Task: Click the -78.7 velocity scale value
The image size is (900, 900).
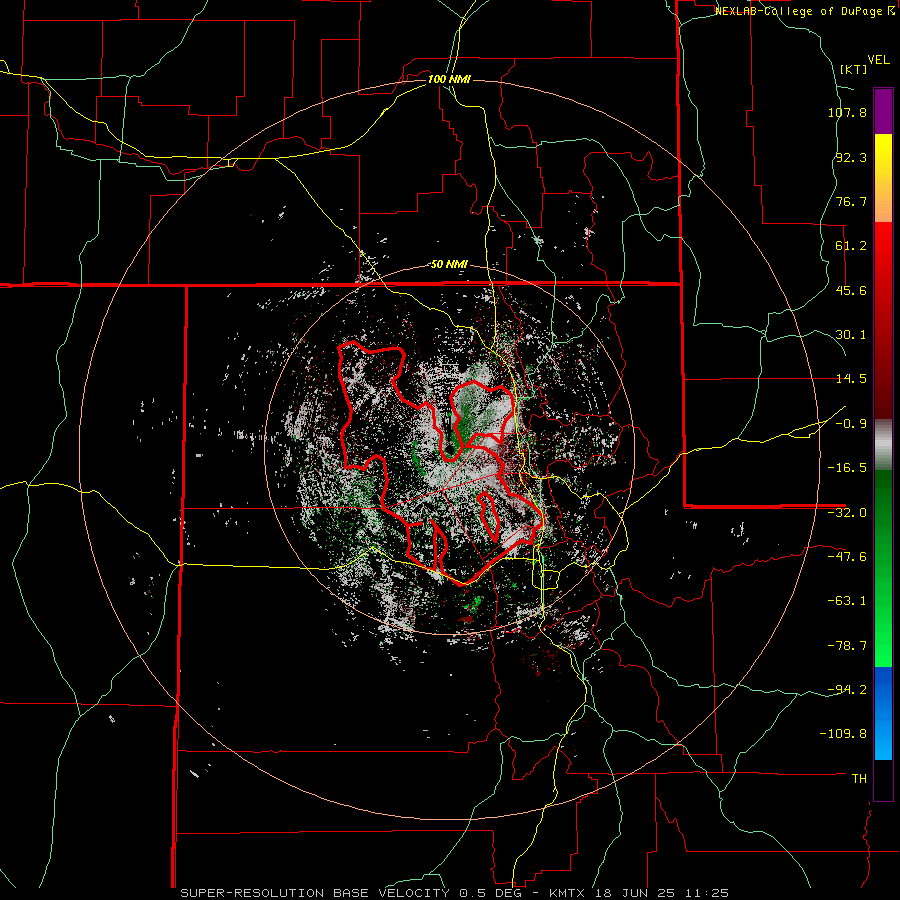Action: [847, 646]
